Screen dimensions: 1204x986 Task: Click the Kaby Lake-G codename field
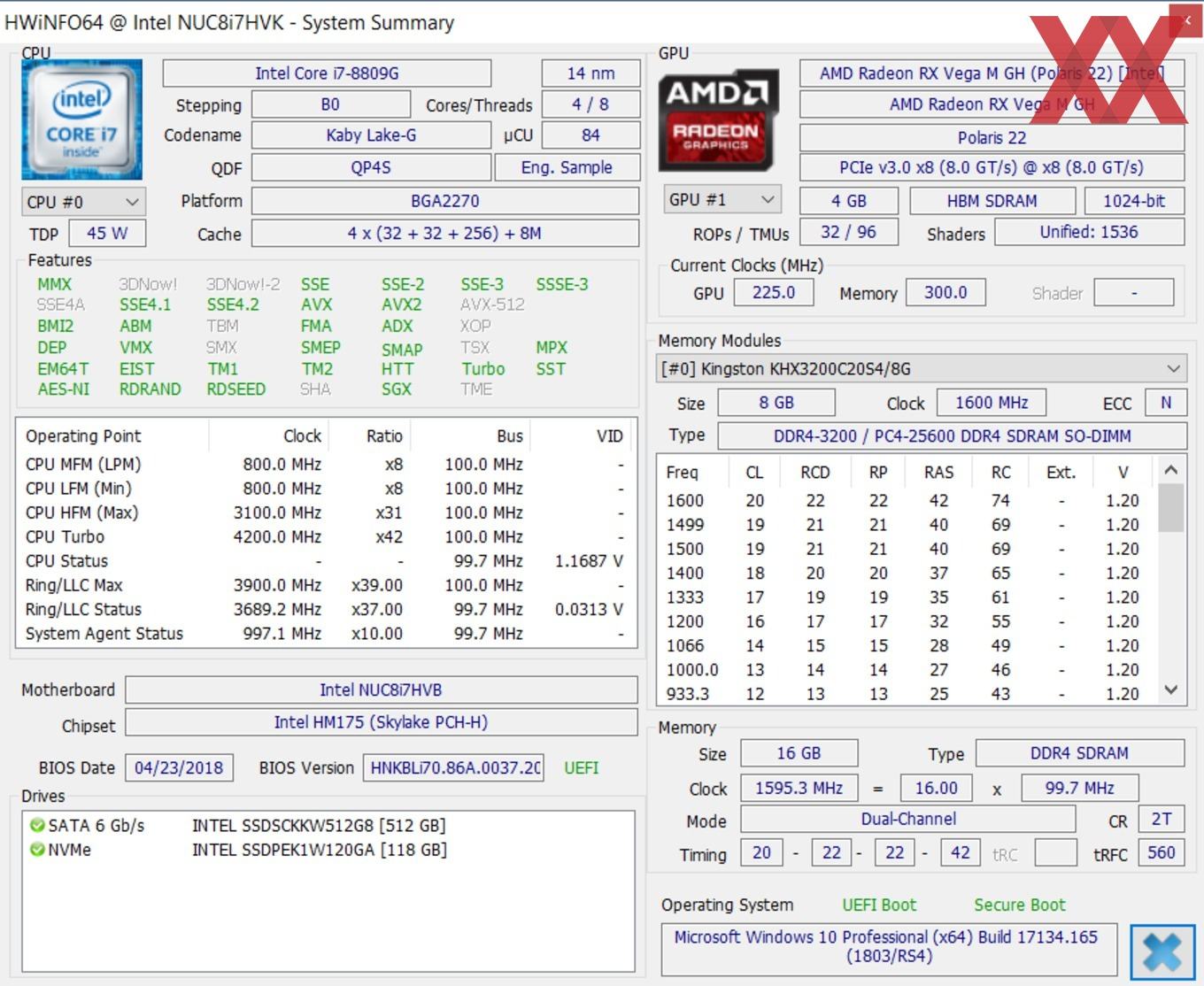pos(371,135)
